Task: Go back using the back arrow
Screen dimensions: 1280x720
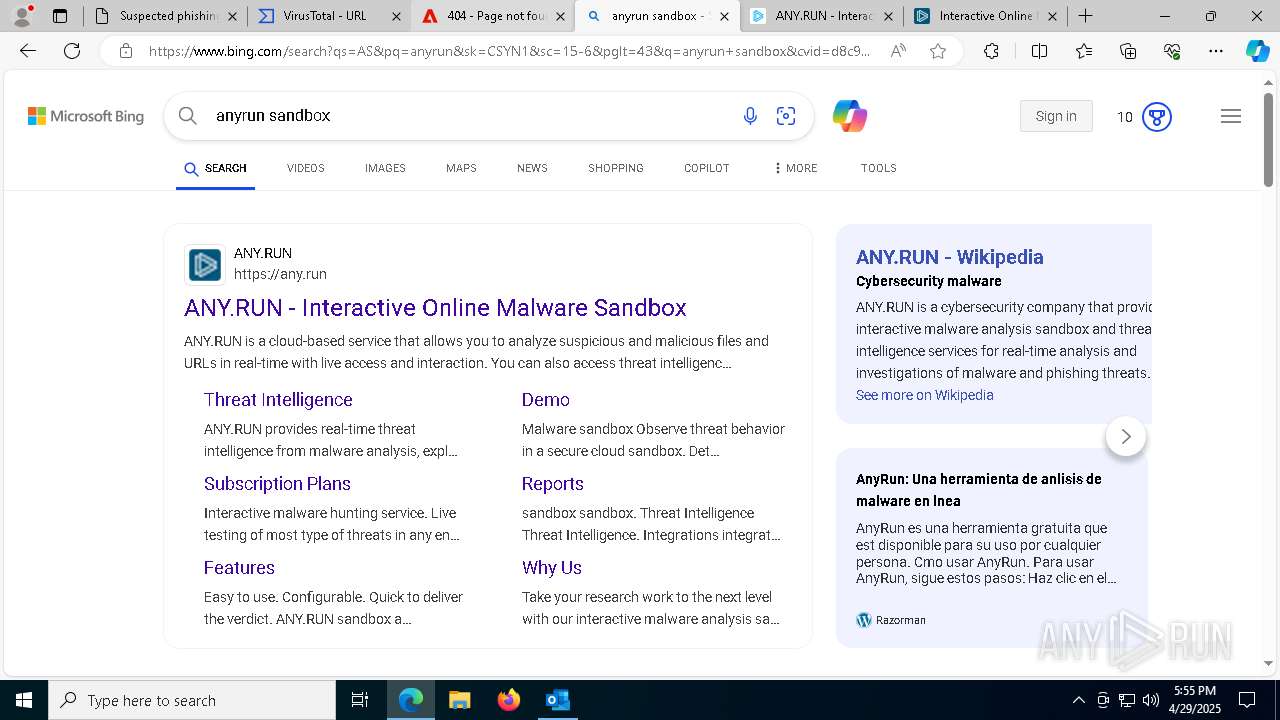Action: [x=28, y=51]
